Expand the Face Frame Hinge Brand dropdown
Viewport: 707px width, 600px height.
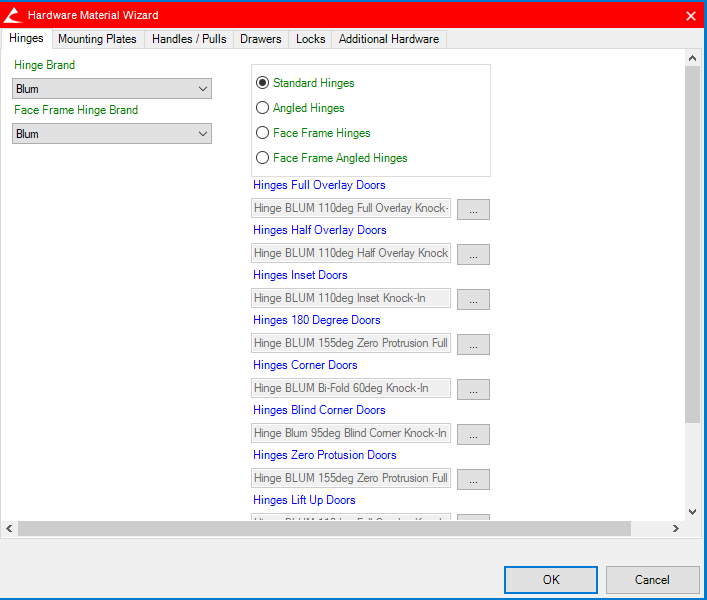(112, 134)
